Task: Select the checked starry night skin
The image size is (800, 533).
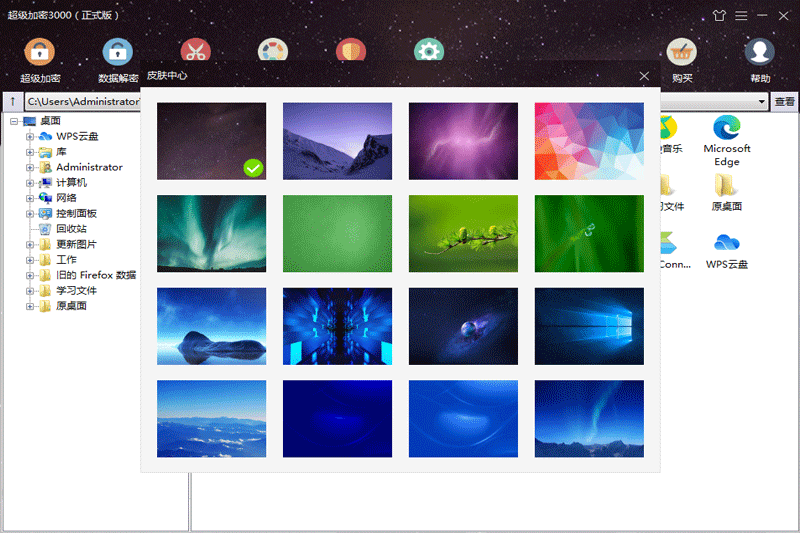Action: (x=212, y=141)
